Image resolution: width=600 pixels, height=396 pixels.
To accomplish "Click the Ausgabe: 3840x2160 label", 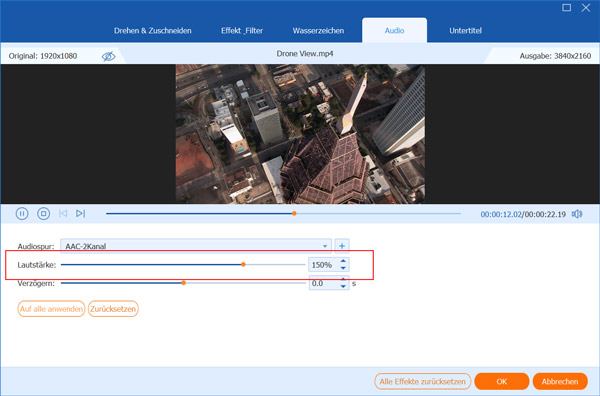I will pyautogui.click(x=555, y=56).
